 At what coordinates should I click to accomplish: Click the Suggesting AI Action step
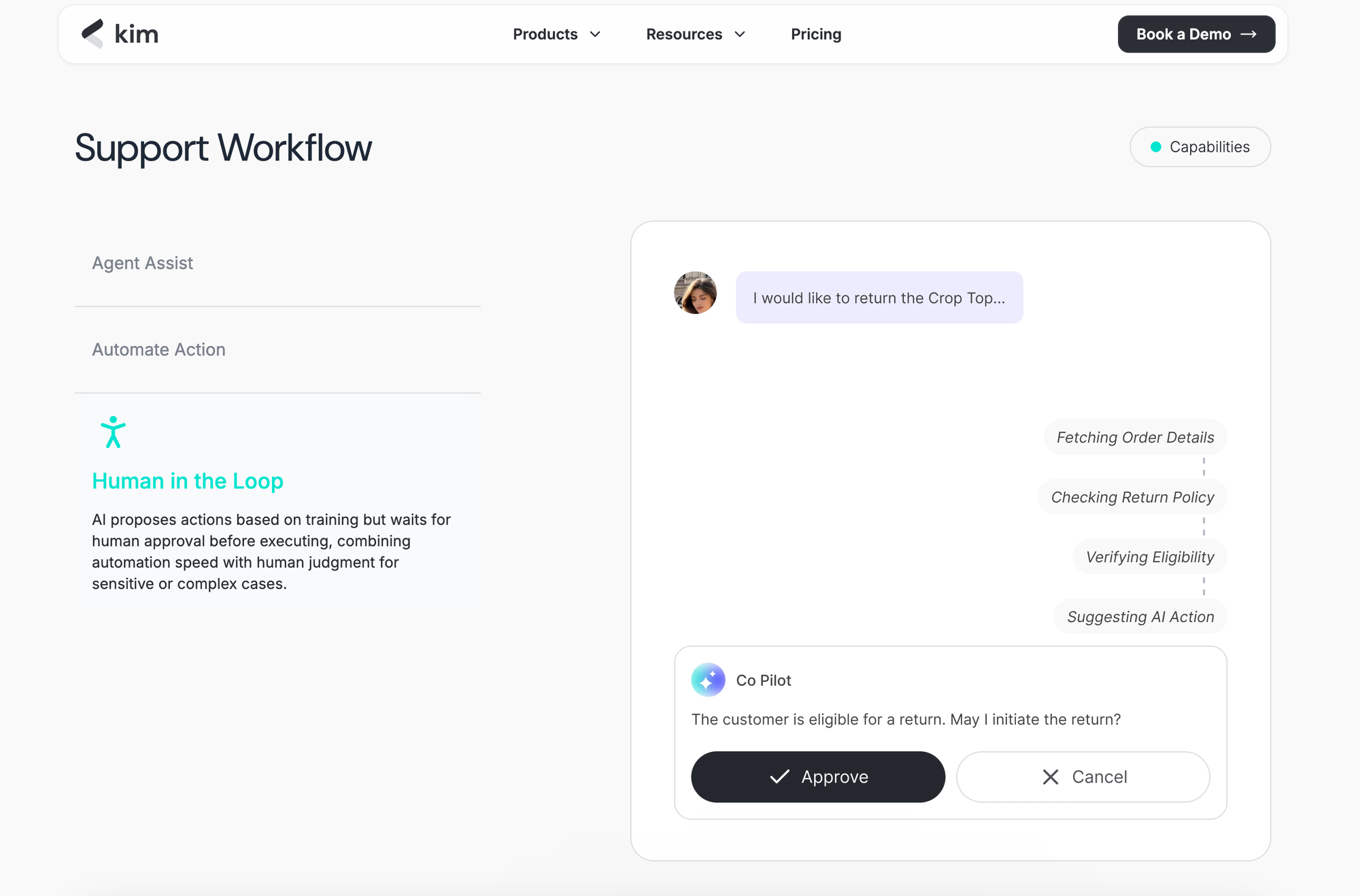pos(1140,617)
